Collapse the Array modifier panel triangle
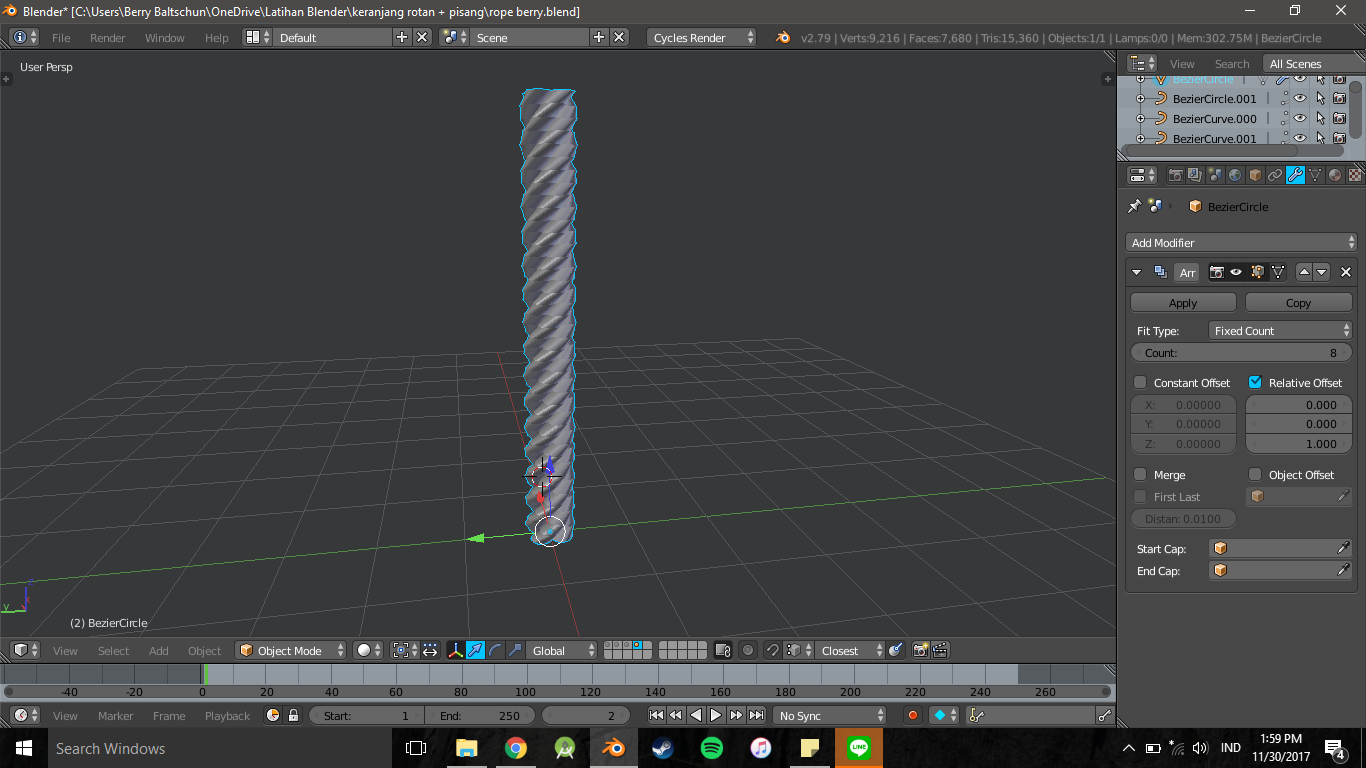 coord(1136,272)
